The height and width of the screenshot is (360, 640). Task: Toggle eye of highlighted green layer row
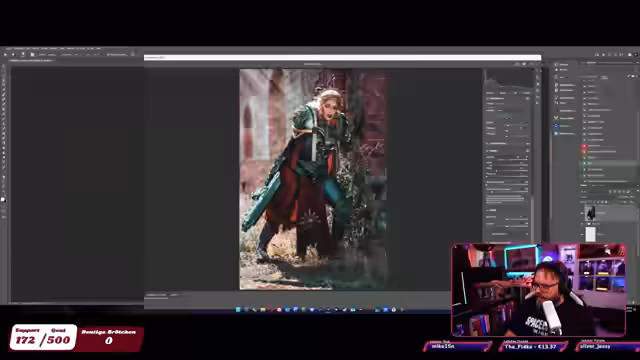(x=584, y=163)
